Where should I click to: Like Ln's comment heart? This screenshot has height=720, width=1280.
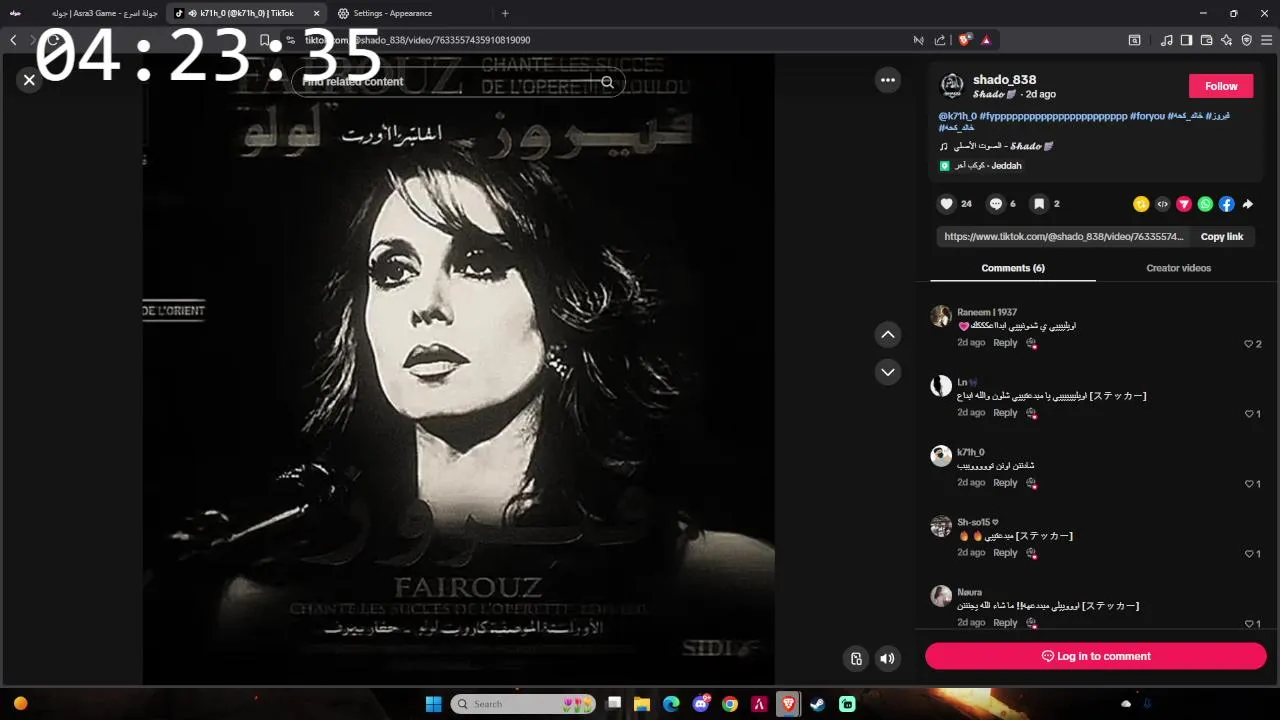[x=1249, y=414]
